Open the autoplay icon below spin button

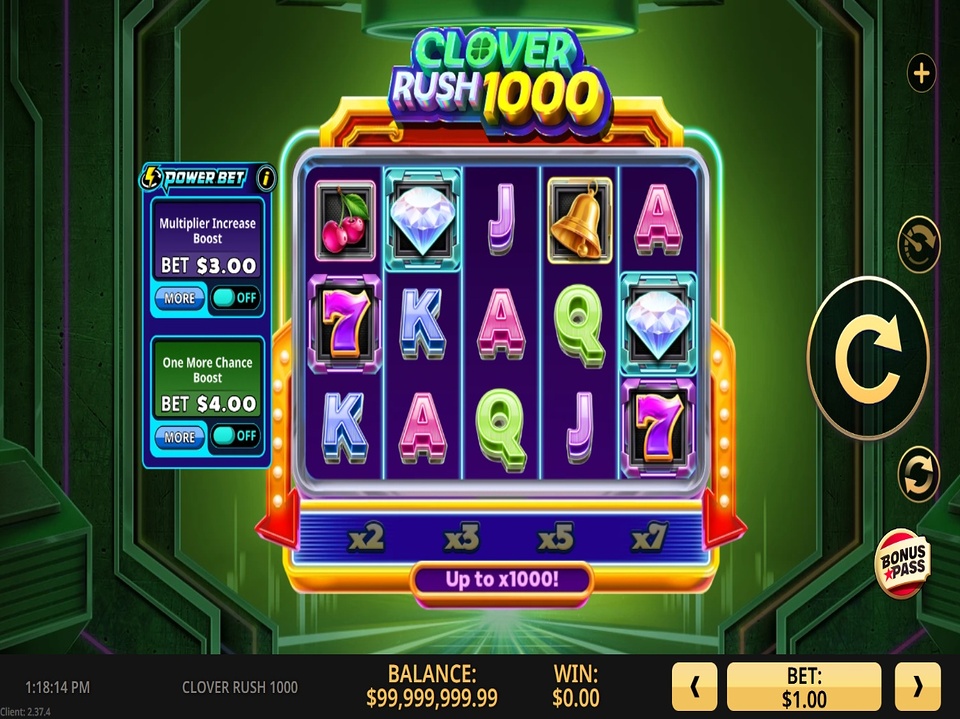[918, 475]
